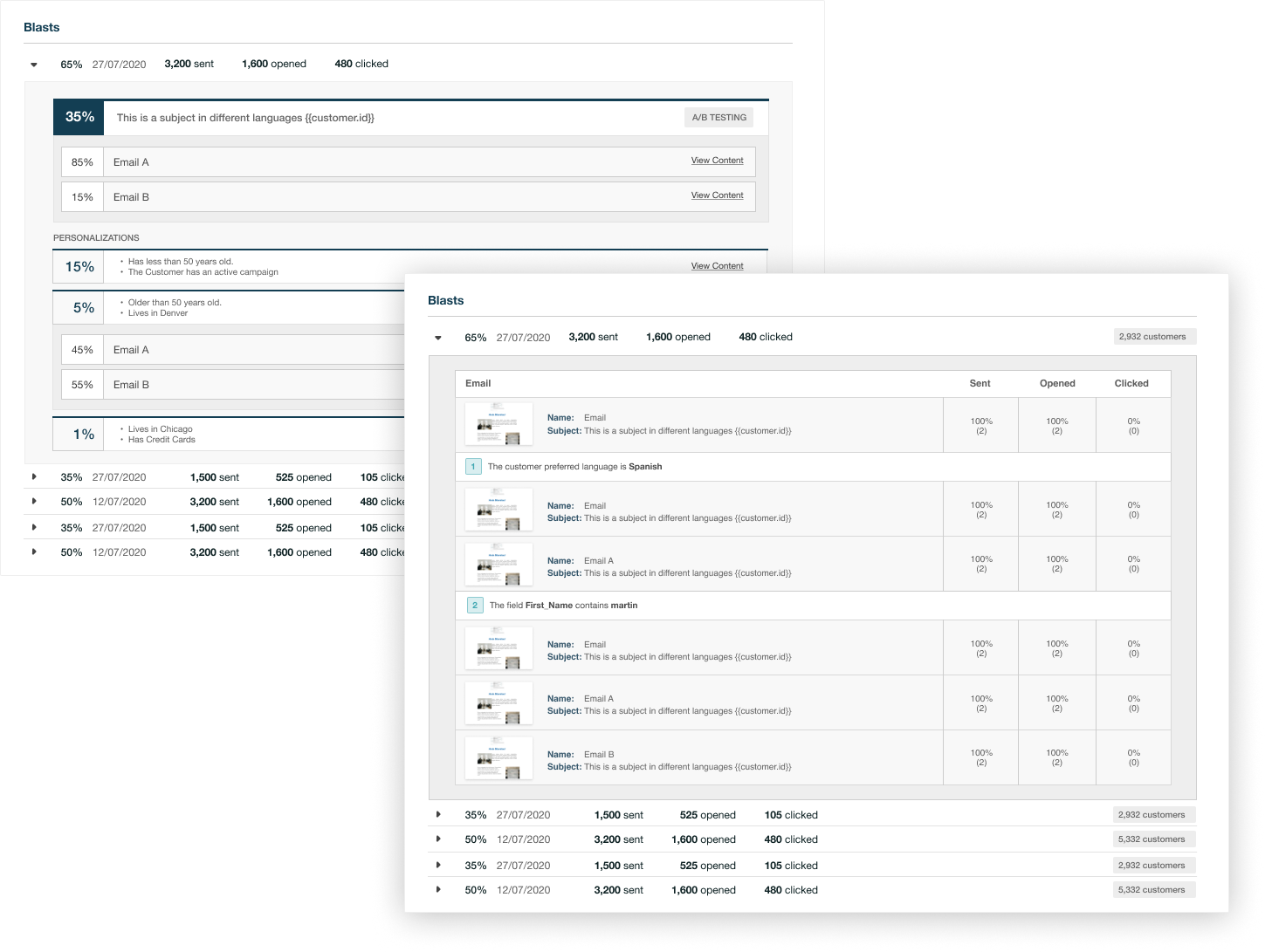Screen dimensions: 1265x952
Task: Click the 5,332 customers badge on last row
Action: (1152, 890)
